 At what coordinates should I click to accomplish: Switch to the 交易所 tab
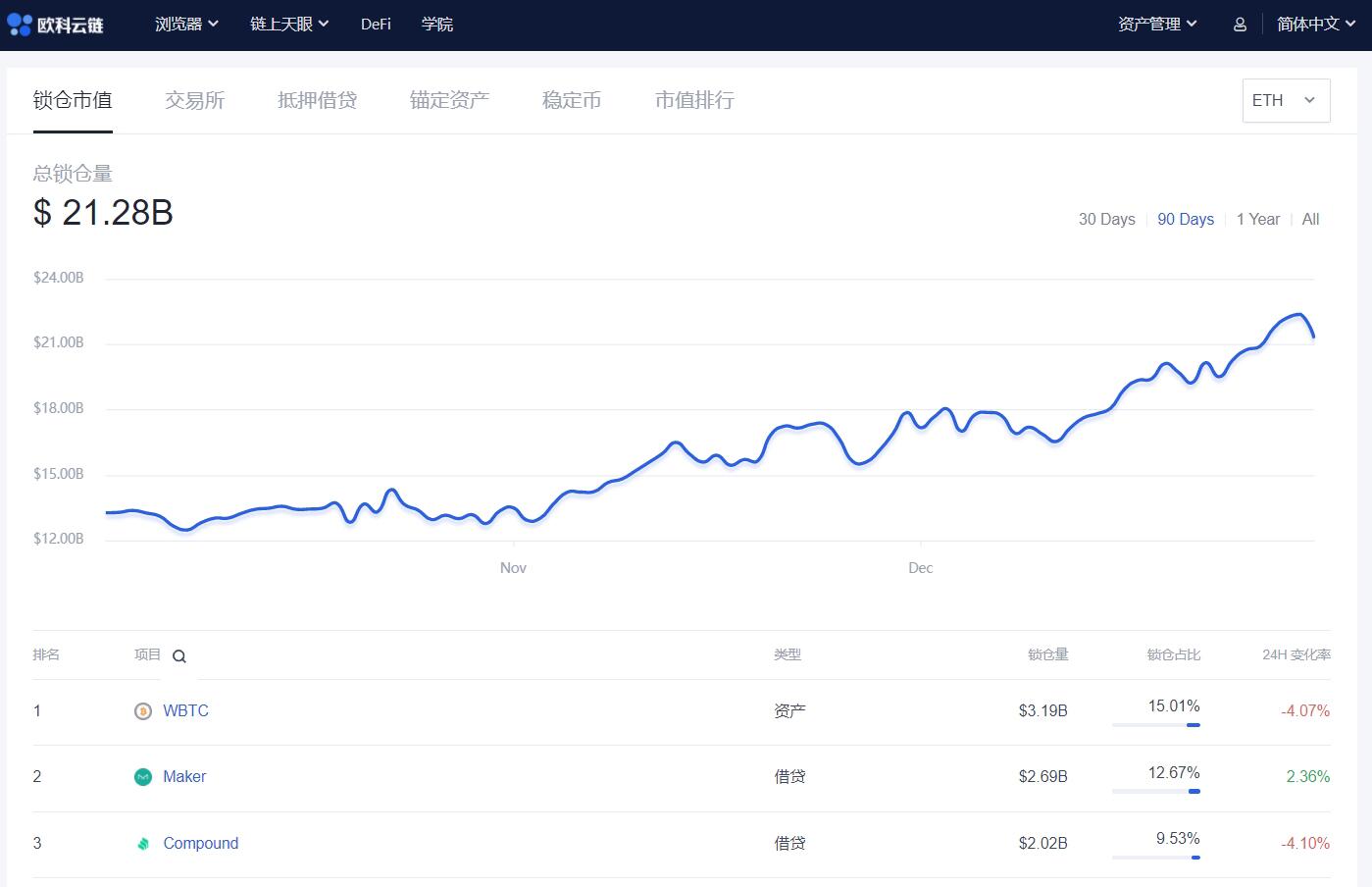click(x=194, y=100)
